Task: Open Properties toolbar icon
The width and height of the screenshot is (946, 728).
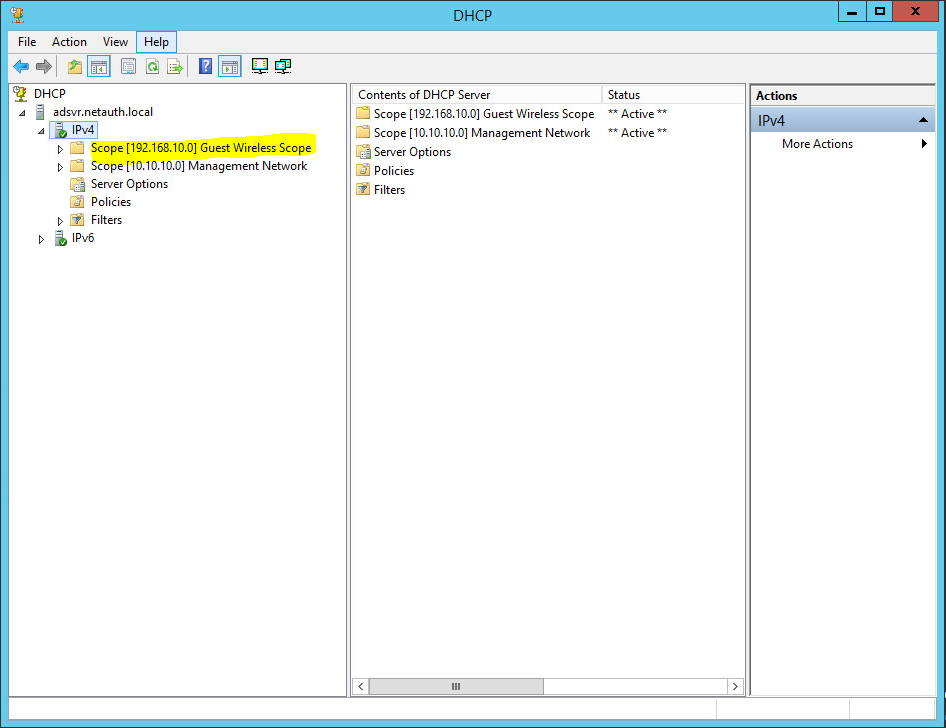Action: pyautogui.click(x=129, y=66)
